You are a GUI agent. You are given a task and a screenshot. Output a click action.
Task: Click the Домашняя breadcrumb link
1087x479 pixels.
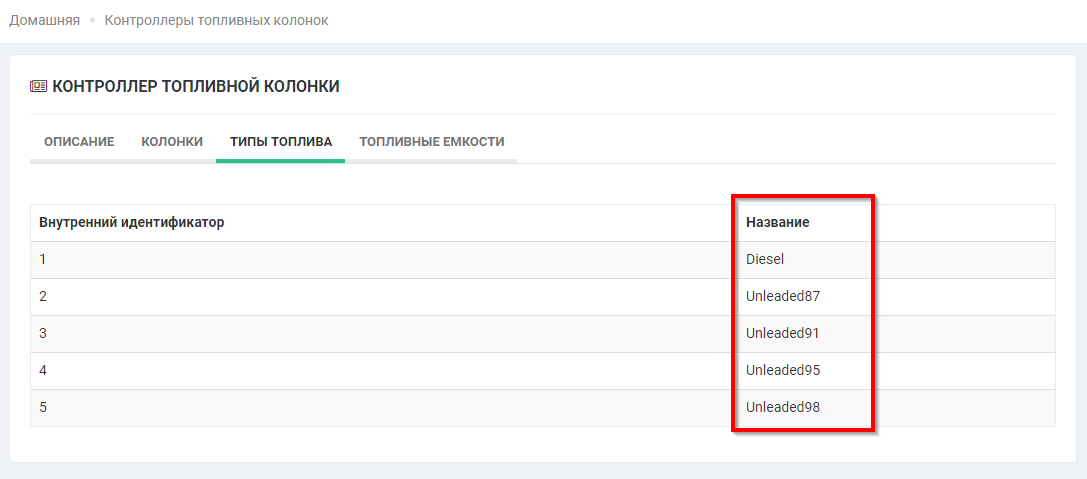(44, 20)
